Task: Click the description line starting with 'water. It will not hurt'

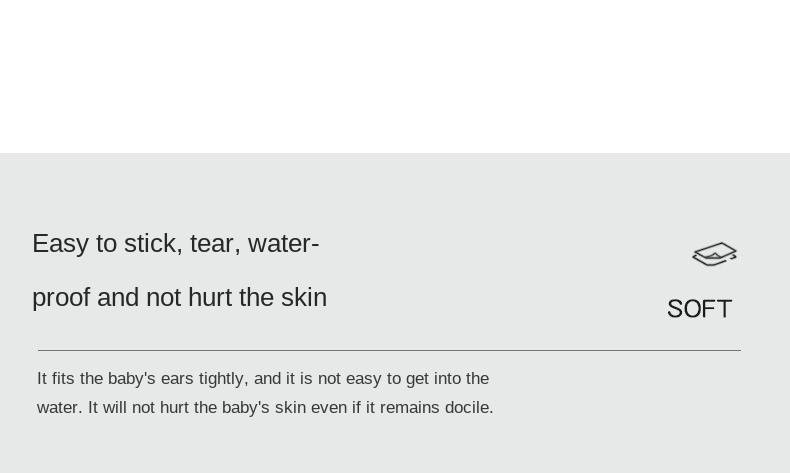Action: pos(265,407)
